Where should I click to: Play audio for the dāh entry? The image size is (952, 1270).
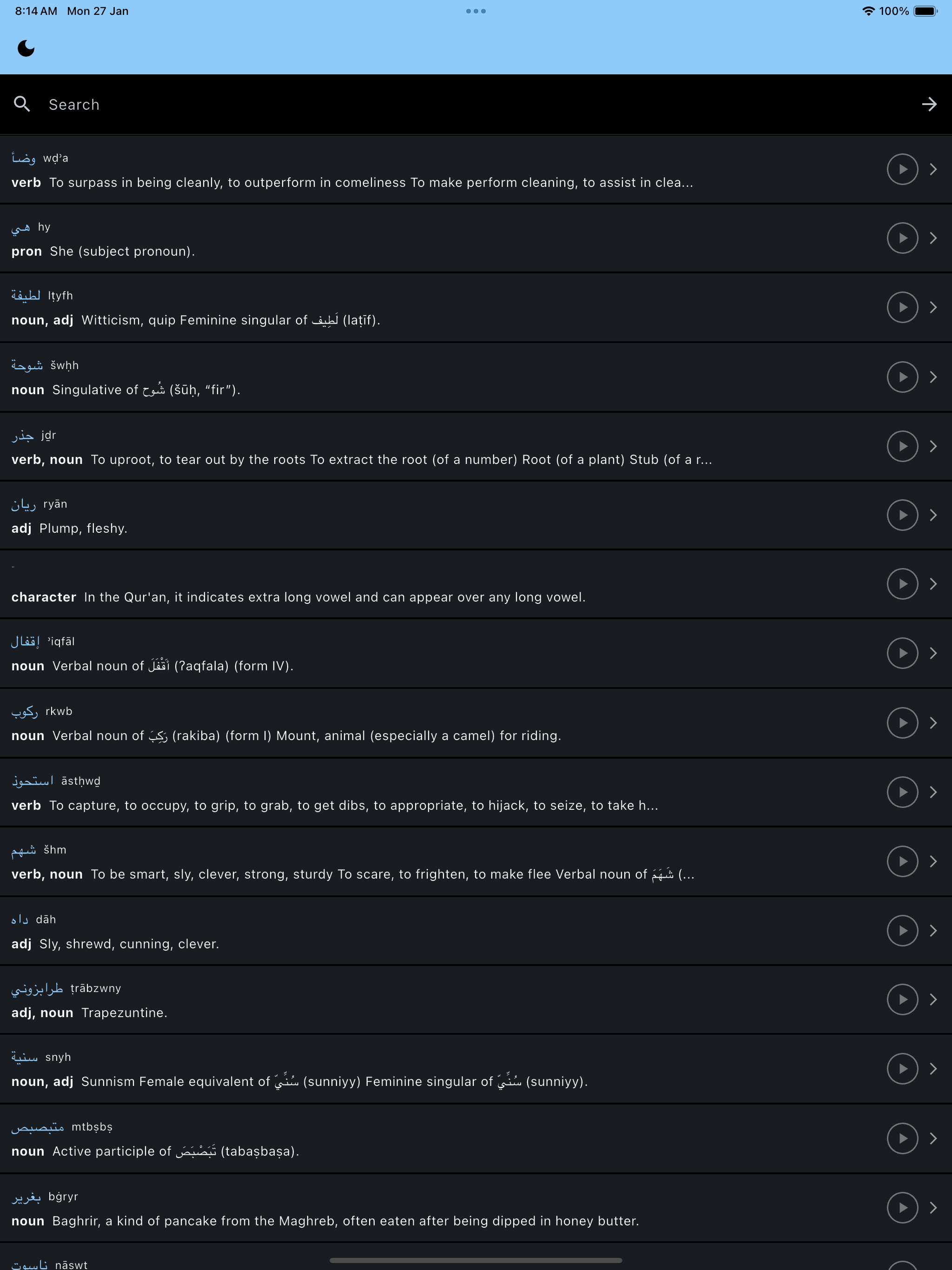(x=902, y=931)
